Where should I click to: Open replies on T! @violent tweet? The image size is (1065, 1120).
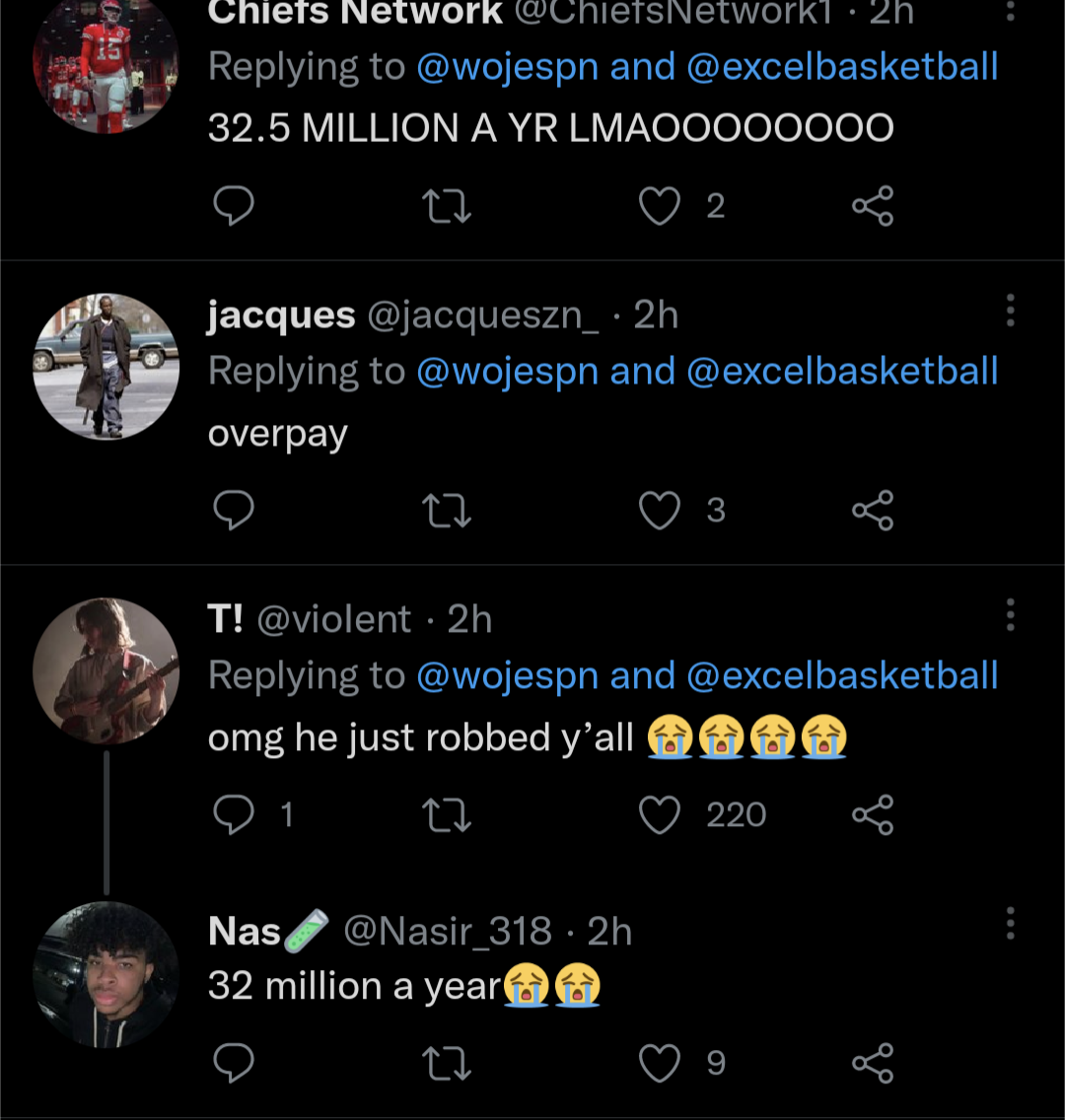[x=234, y=814]
